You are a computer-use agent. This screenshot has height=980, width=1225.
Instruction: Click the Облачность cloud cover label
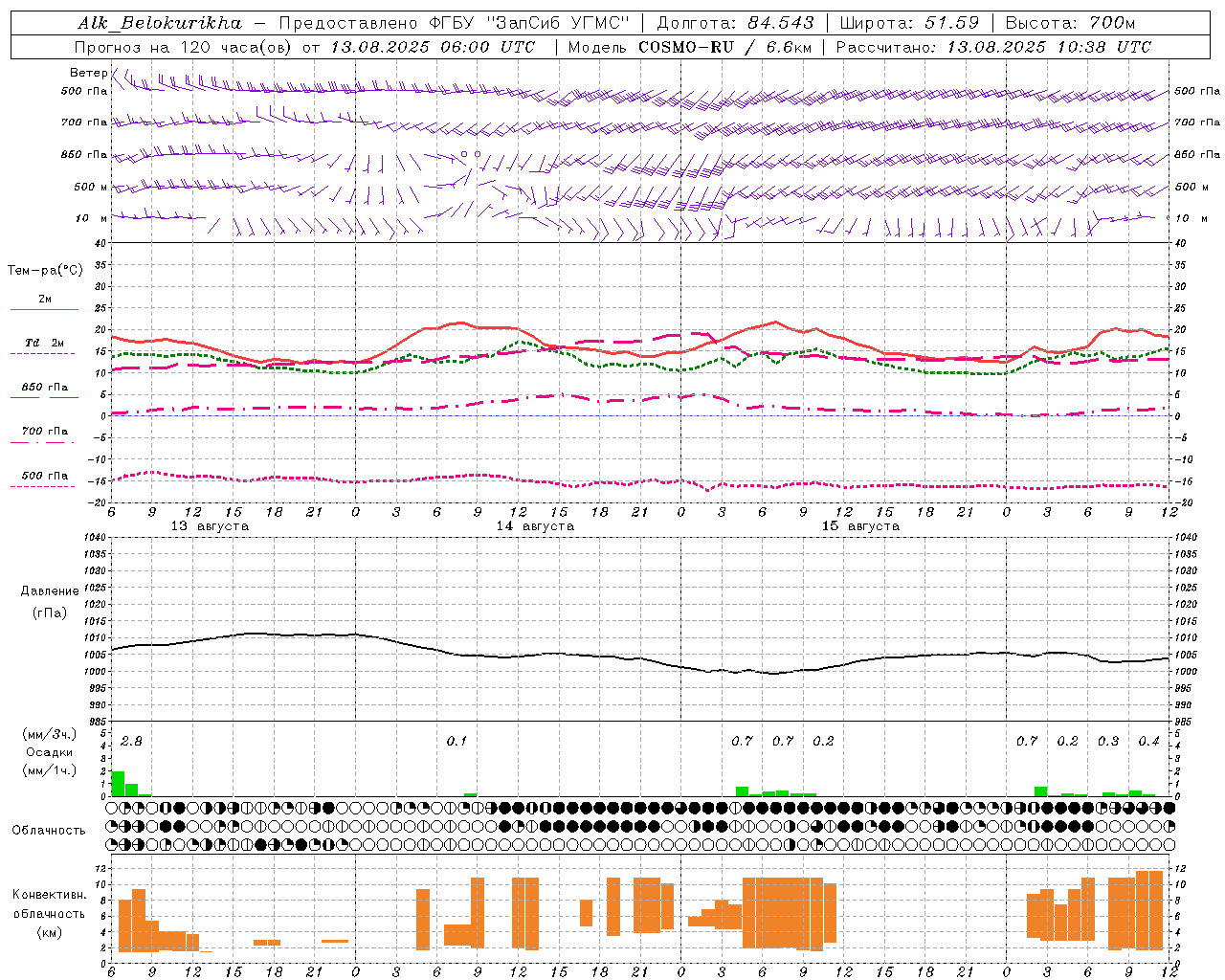[49, 831]
